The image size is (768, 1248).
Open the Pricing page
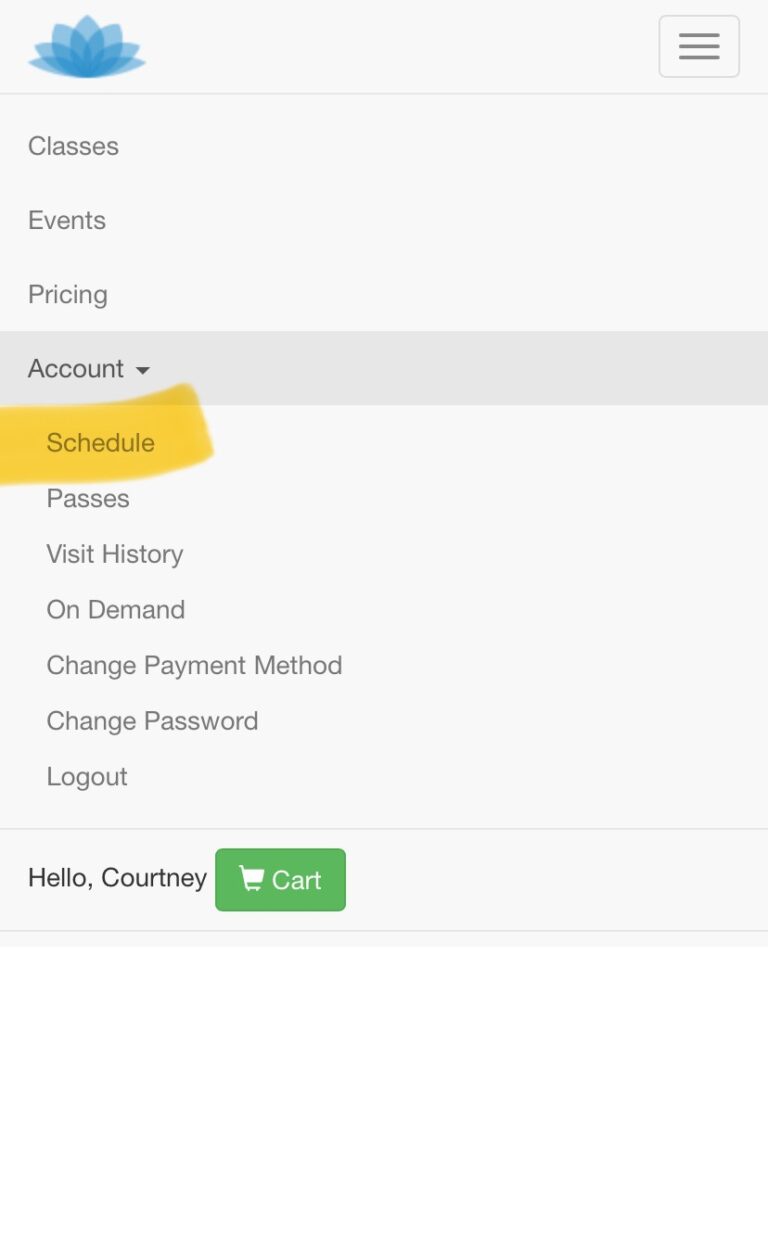(x=68, y=294)
